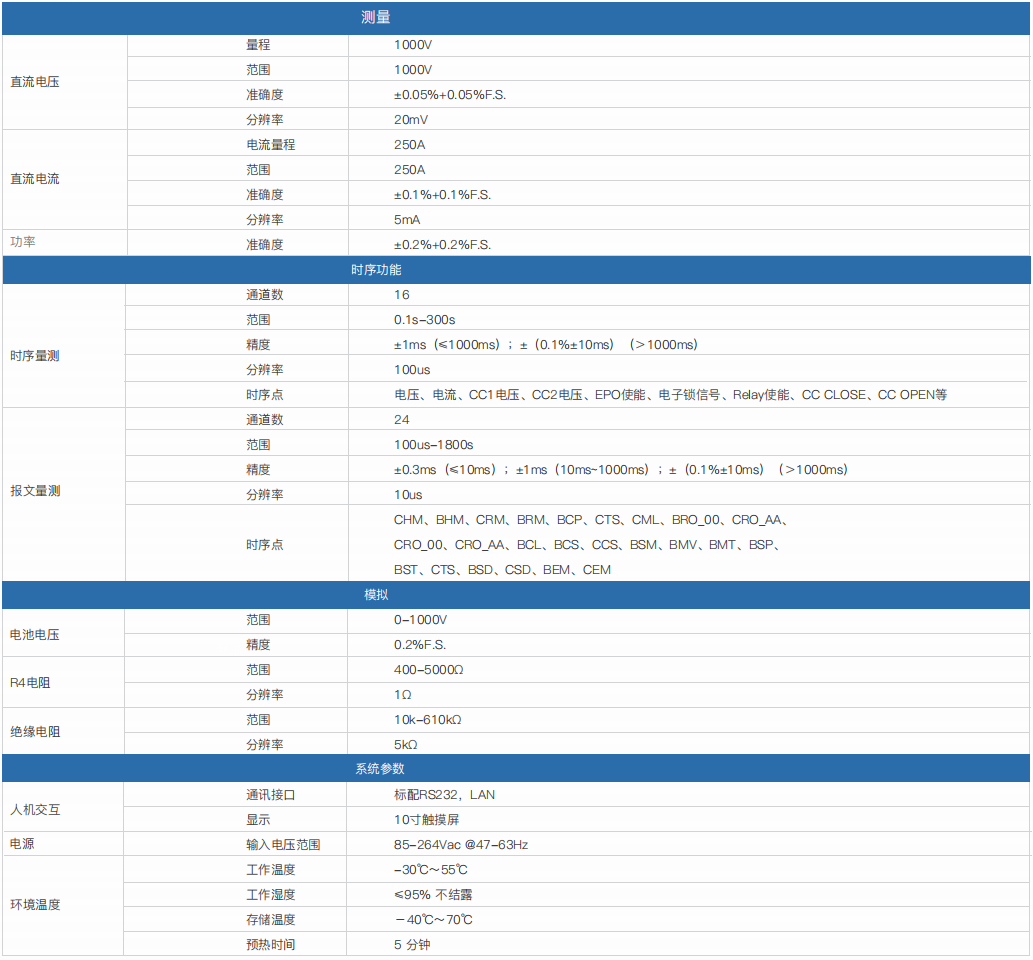
Task: Select the 电池电压 row label
Action: pyautogui.click(x=35, y=634)
